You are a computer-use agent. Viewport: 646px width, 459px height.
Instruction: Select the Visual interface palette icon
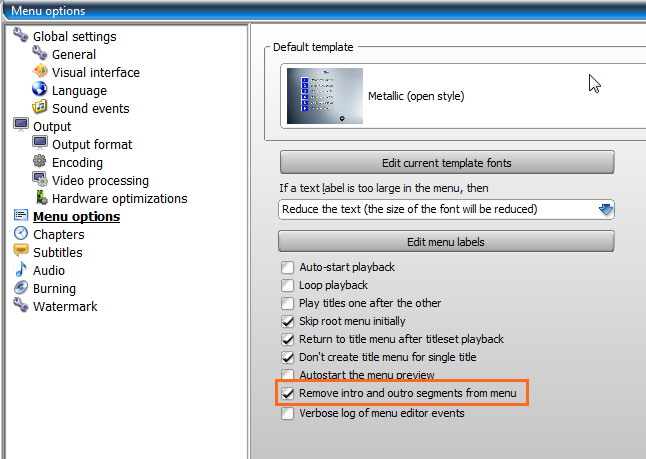coord(40,71)
